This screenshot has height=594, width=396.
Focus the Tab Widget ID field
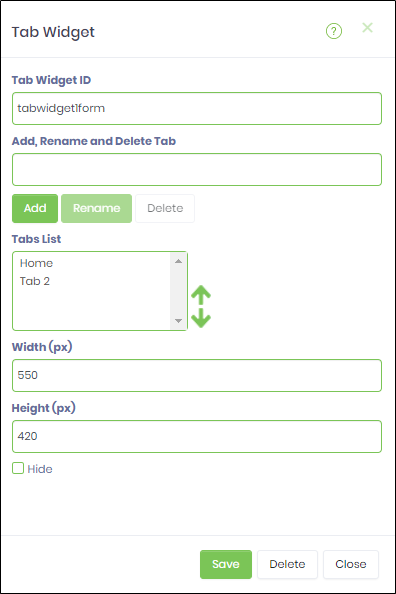click(197, 108)
